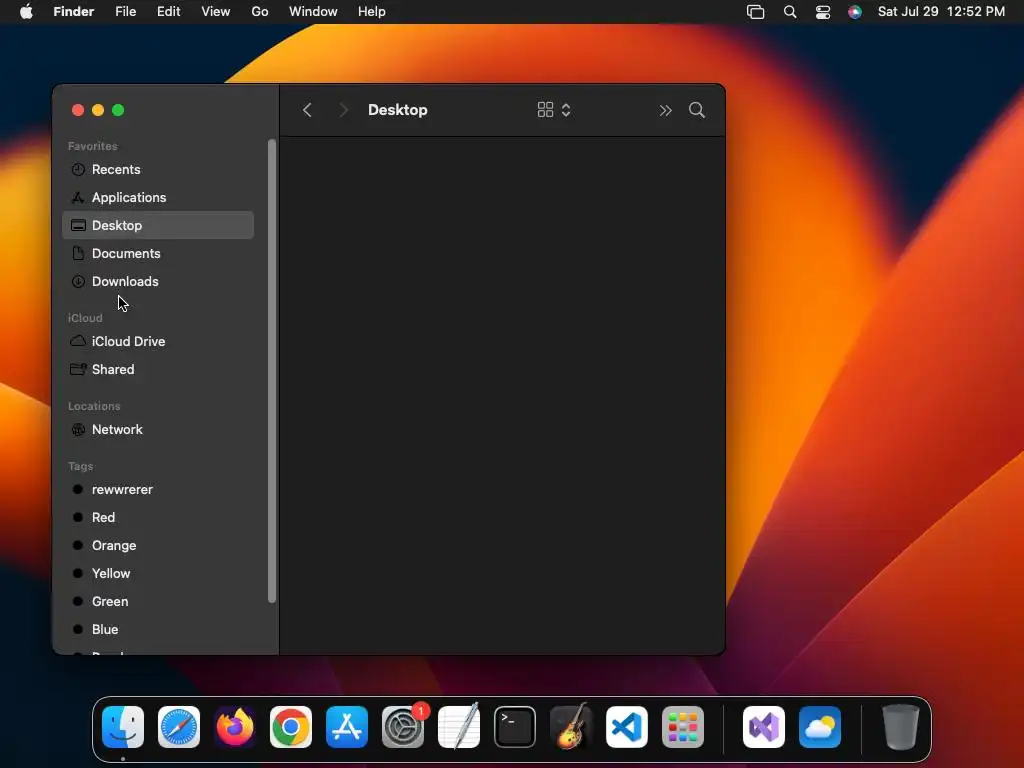This screenshot has width=1024, height=768.
Task: Click the Downloads arrow icon
Action: pyautogui.click(x=78, y=281)
